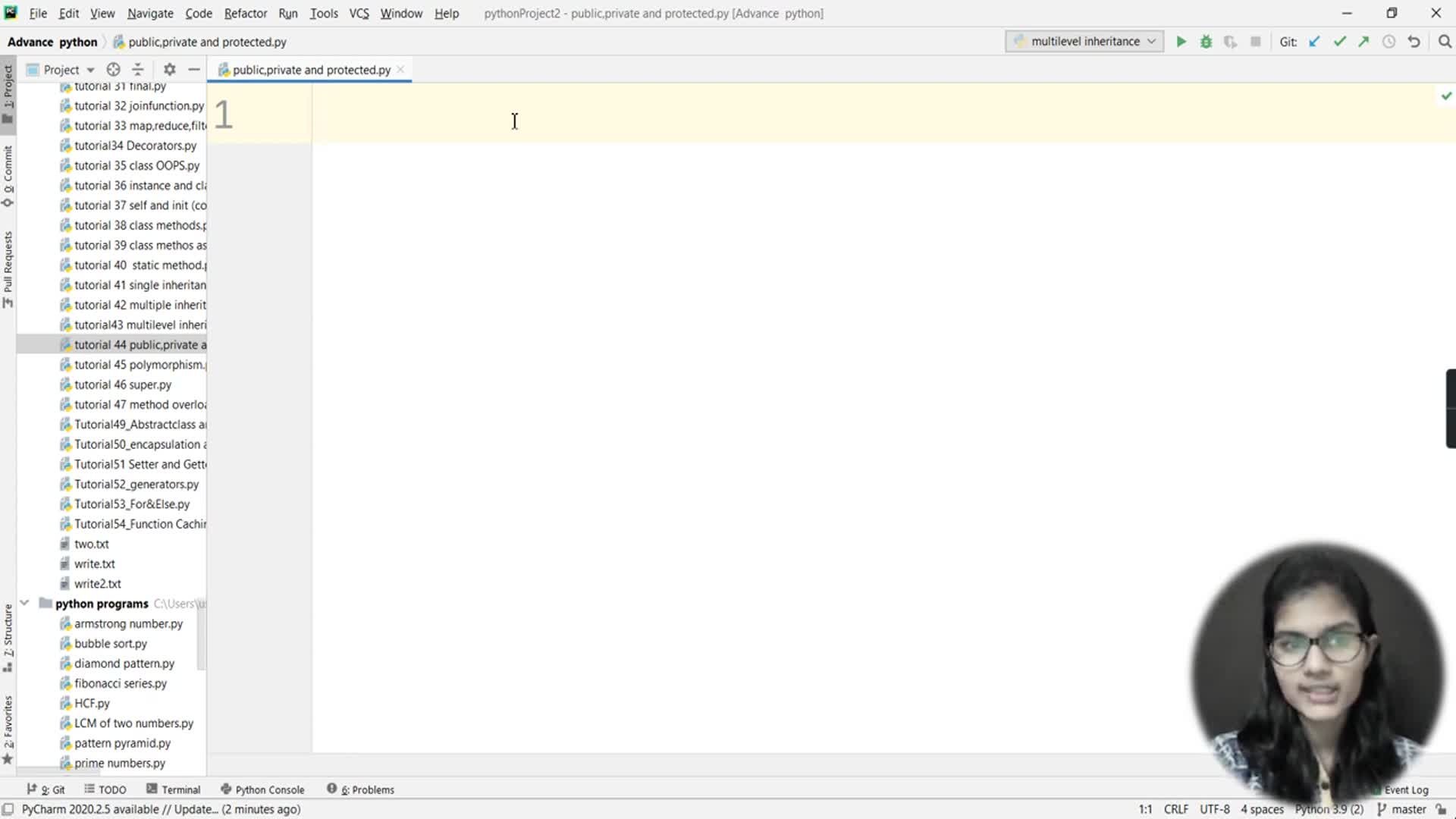Rollback changes with the undo arrow
The image size is (1456, 819).
pyautogui.click(x=1414, y=42)
